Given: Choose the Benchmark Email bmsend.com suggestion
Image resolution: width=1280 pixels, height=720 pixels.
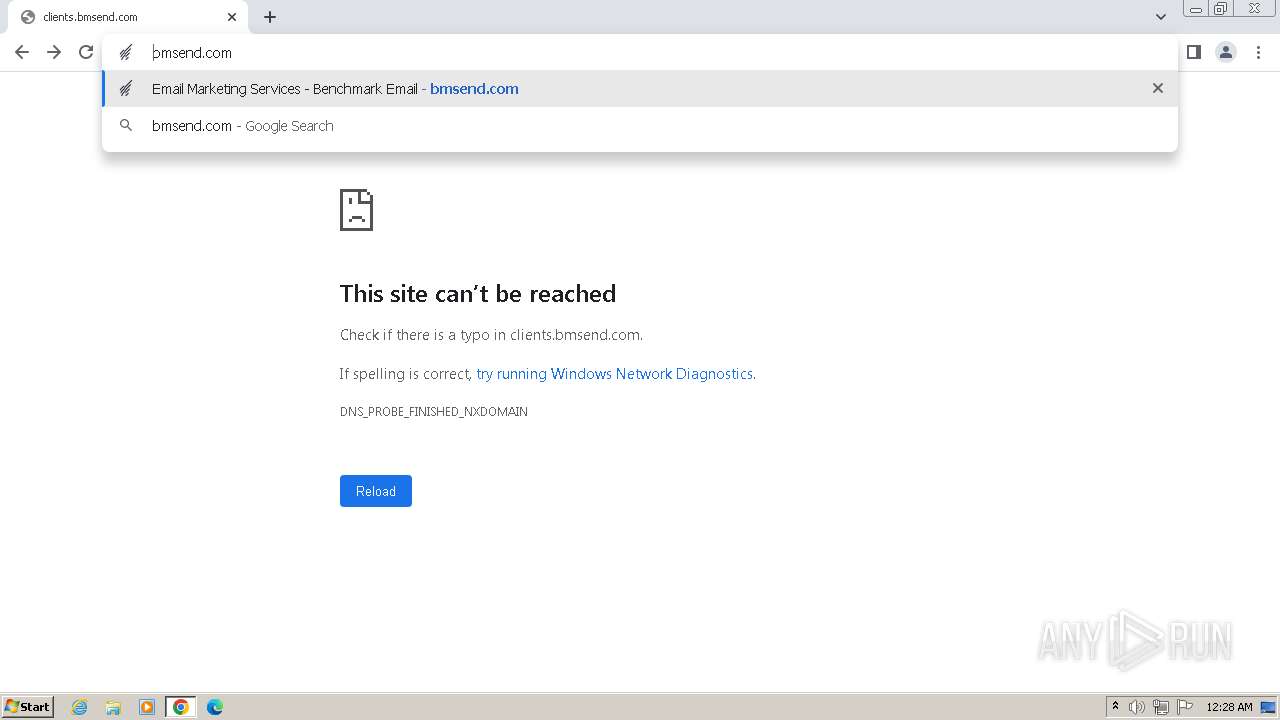Looking at the screenshot, I should point(640,89).
